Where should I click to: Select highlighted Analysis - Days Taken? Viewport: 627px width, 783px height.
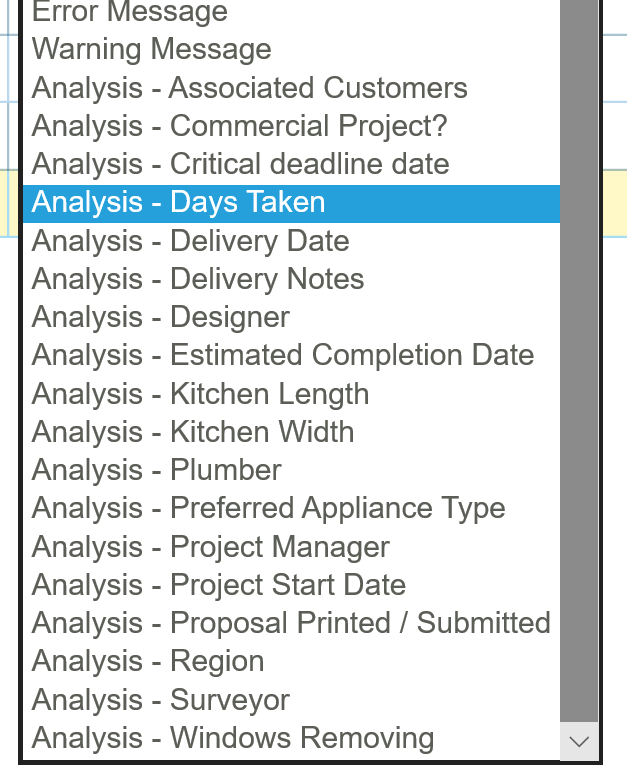pyautogui.click(x=179, y=202)
